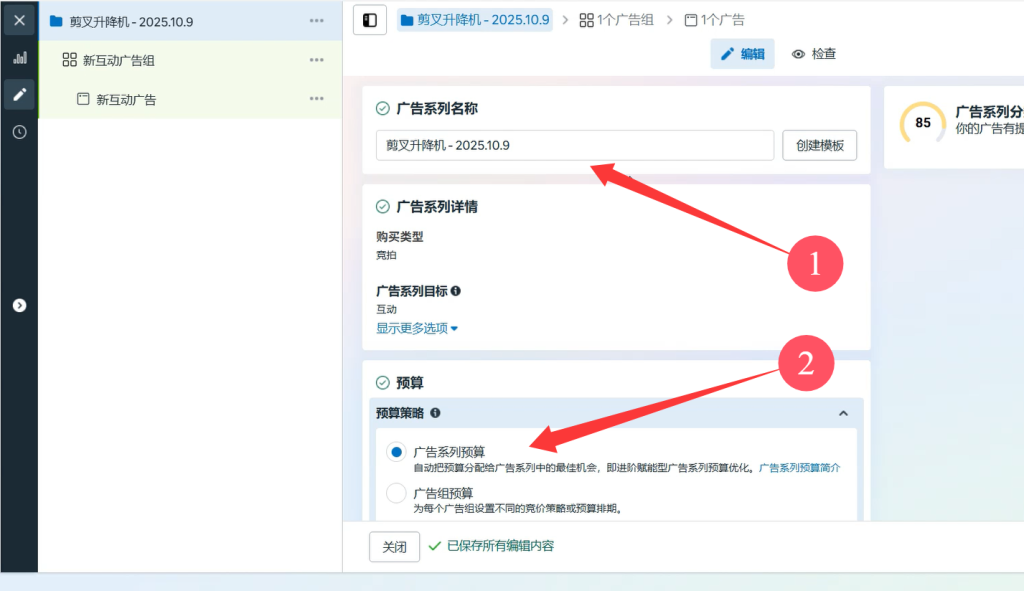
Task: Open three-dot menu for 剪叉升降机 campaign
Action: 317,21
